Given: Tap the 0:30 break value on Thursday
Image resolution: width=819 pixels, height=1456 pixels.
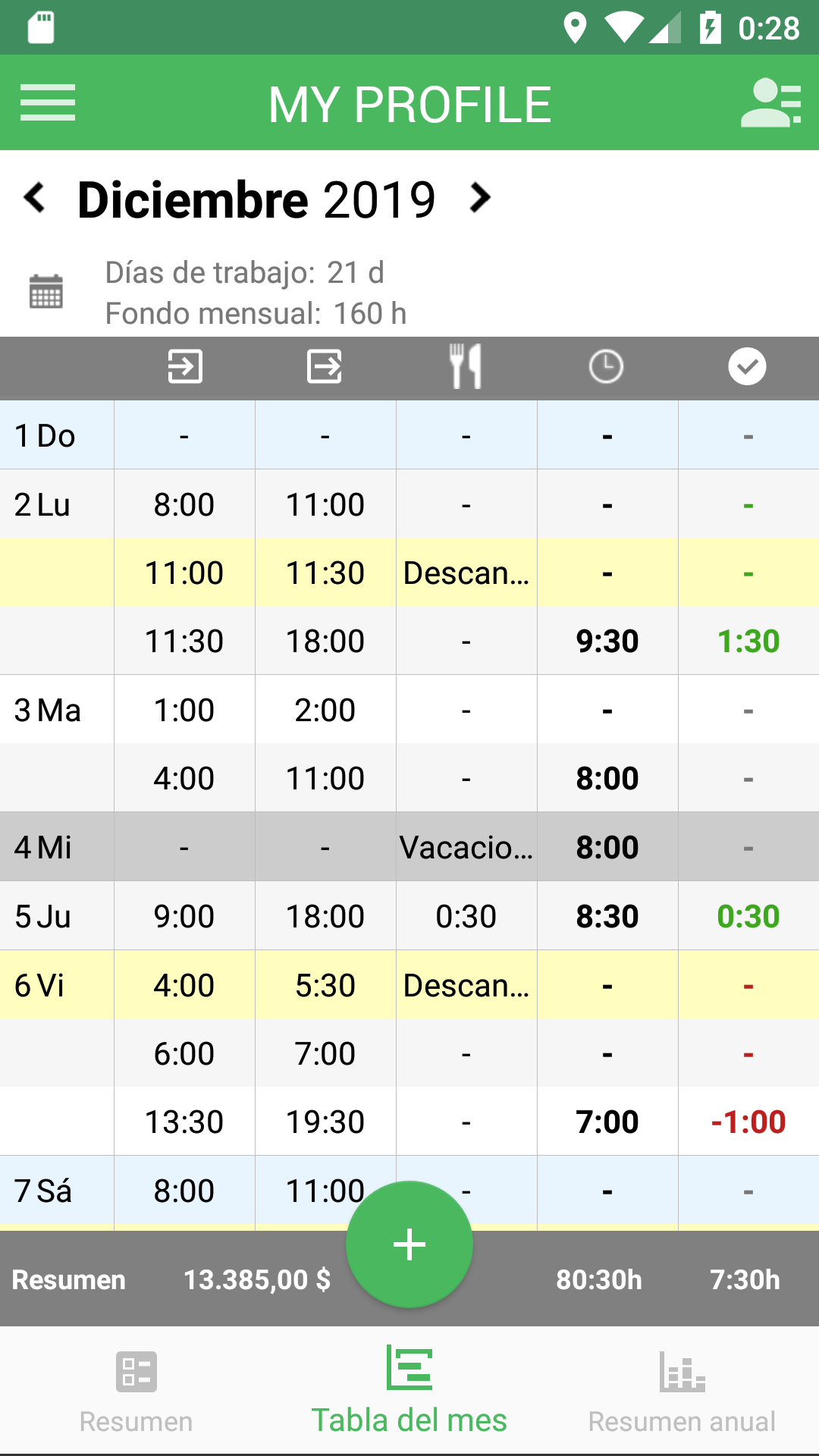Looking at the screenshot, I should (x=466, y=916).
